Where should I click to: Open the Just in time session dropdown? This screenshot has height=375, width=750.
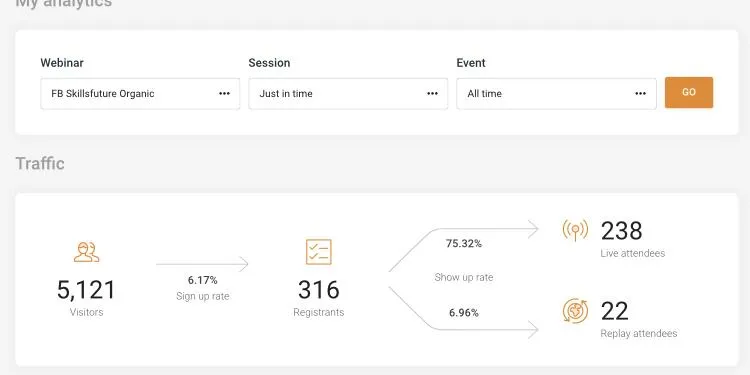coord(348,94)
